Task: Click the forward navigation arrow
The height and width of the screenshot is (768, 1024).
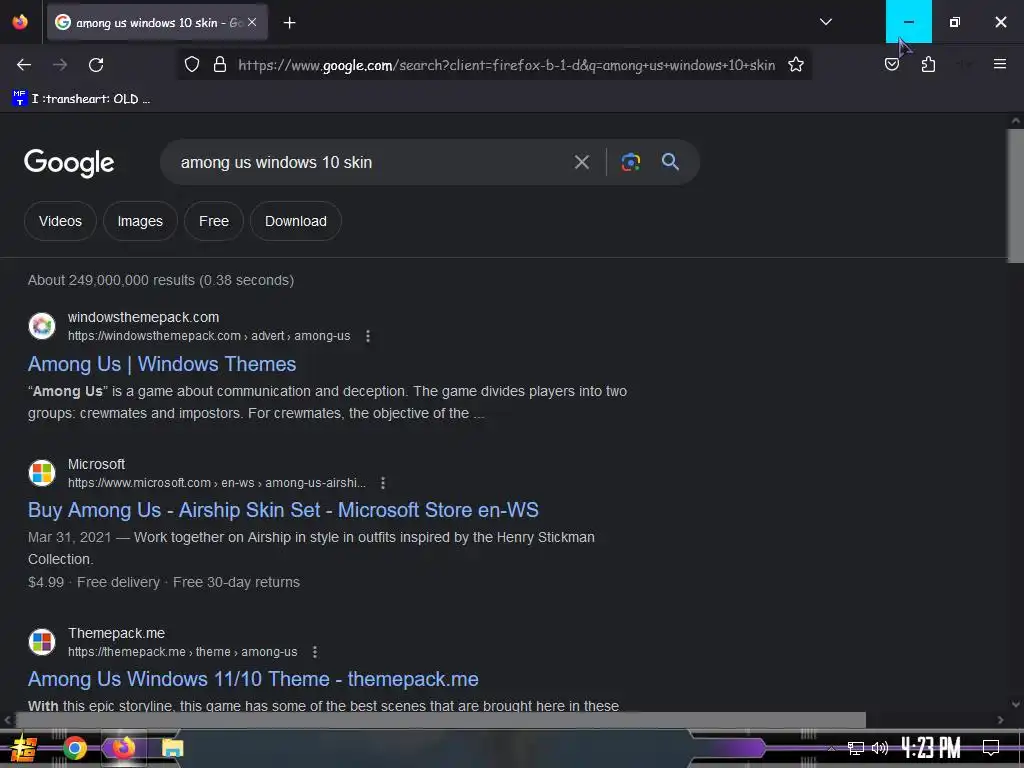Action: click(60, 65)
